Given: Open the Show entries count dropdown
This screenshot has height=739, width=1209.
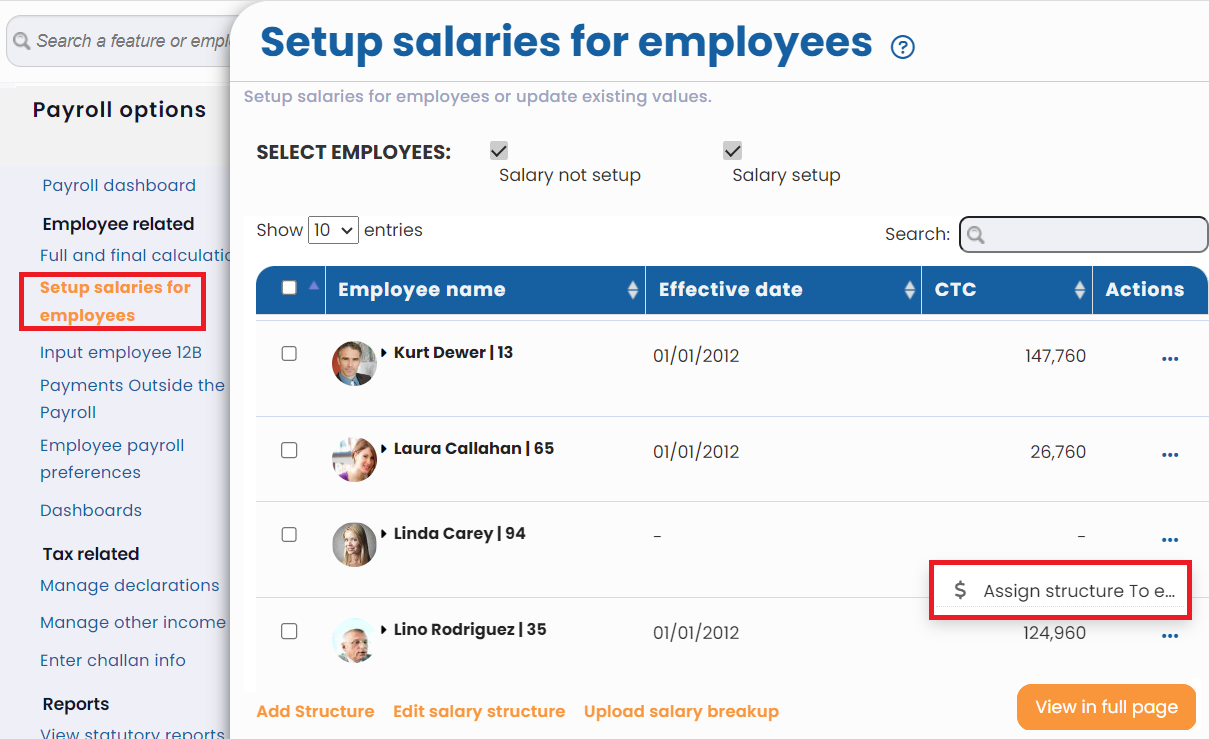Looking at the screenshot, I should (x=333, y=230).
